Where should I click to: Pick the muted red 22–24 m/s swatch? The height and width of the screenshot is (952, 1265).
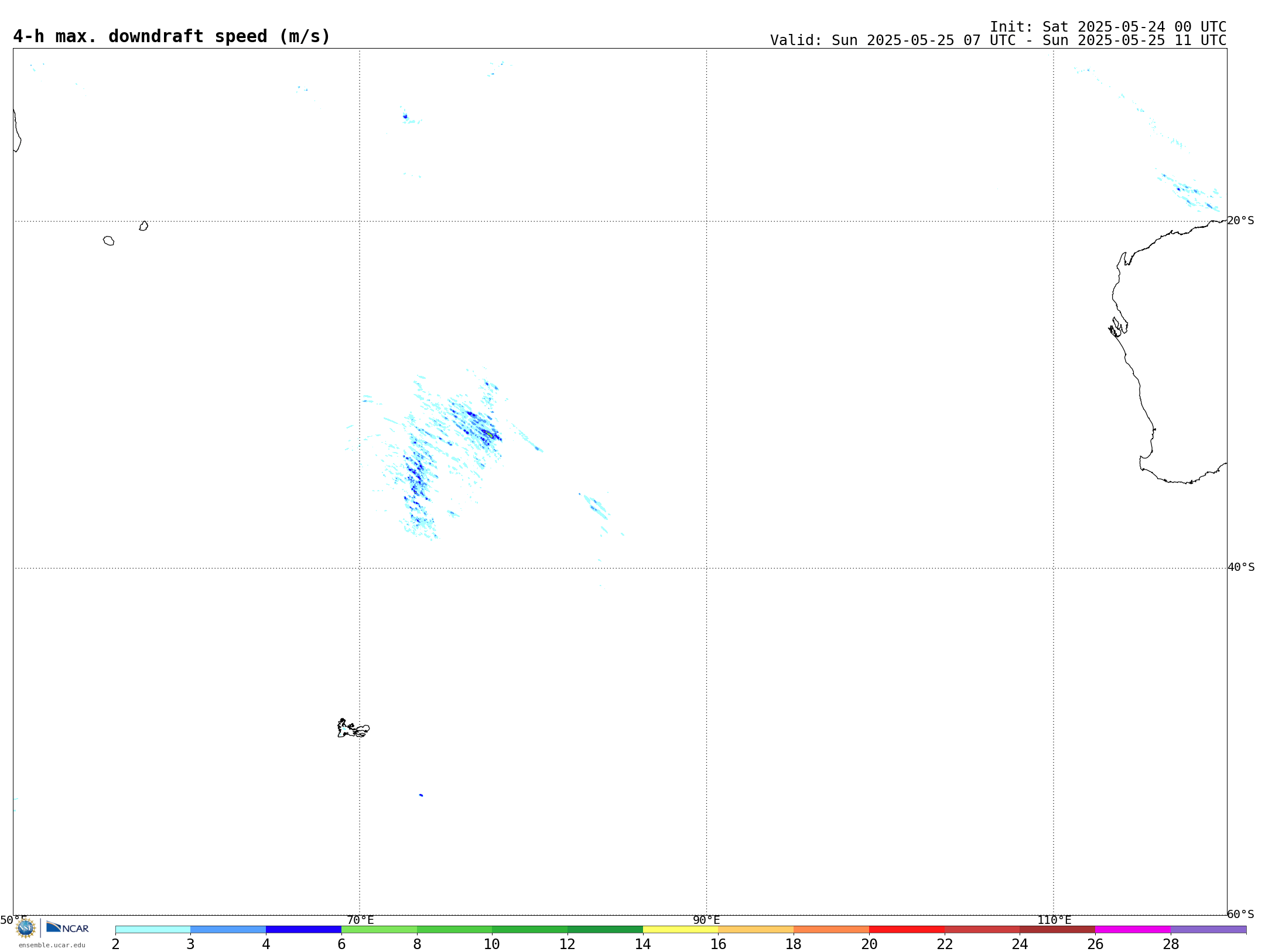pyautogui.click(x=982, y=930)
